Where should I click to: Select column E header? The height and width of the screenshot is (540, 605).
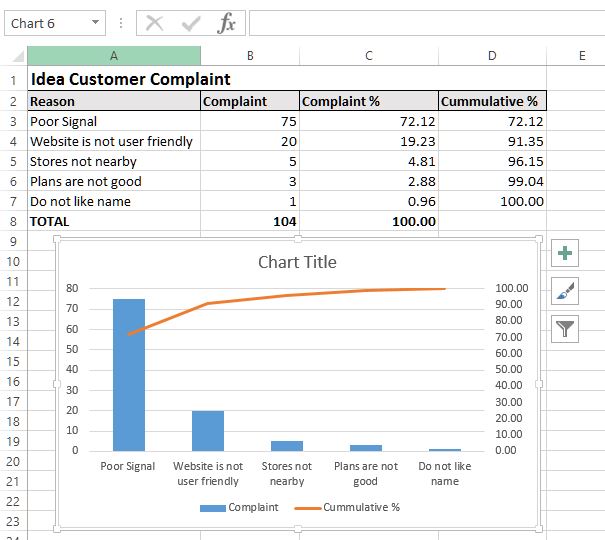point(582,56)
